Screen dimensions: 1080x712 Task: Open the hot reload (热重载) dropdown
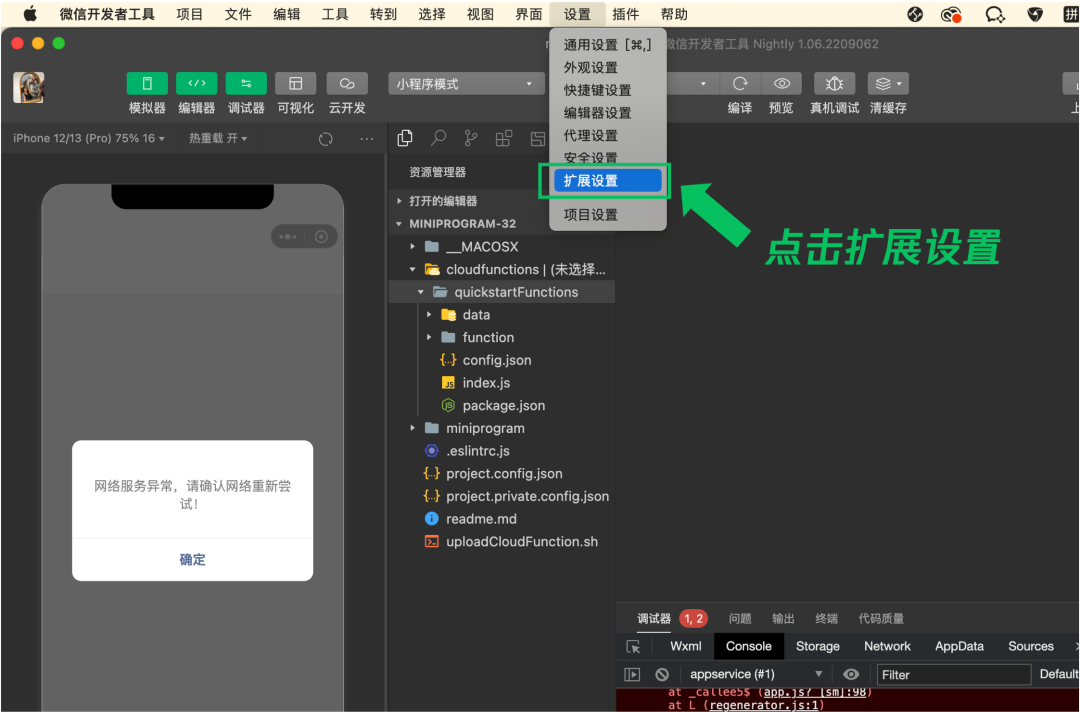coord(218,138)
